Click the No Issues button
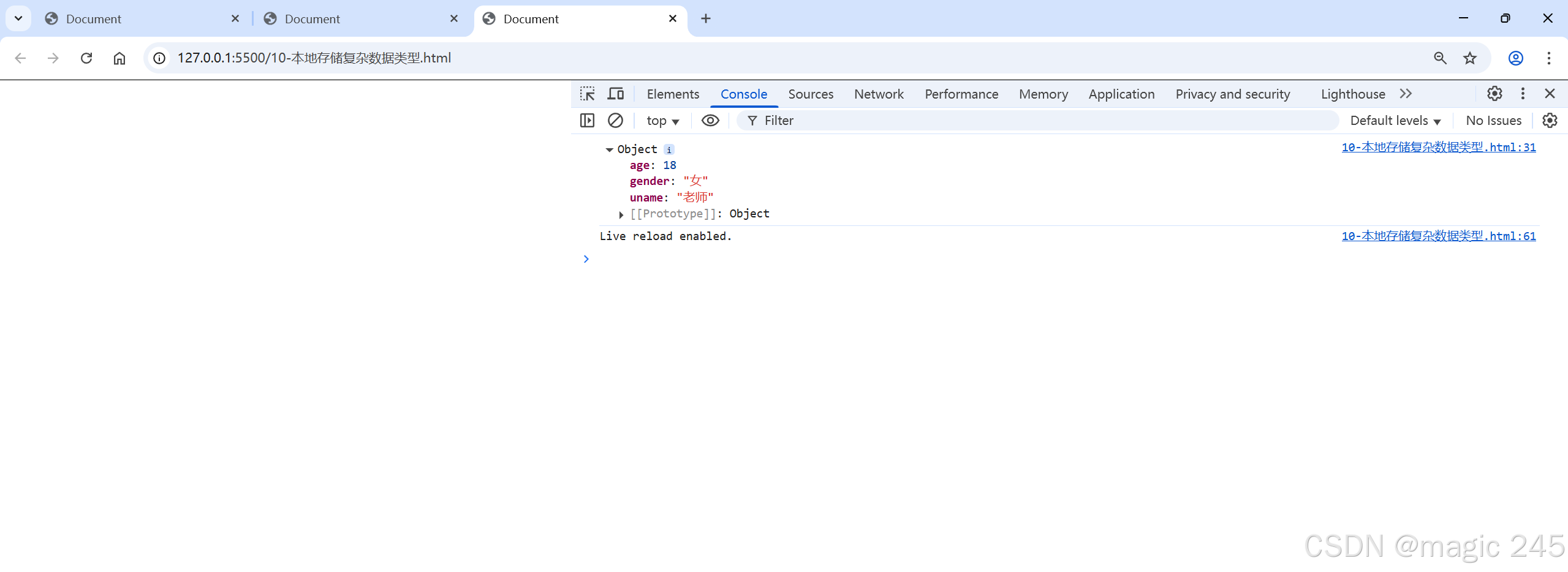 pyautogui.click(x=1493, y=121)
